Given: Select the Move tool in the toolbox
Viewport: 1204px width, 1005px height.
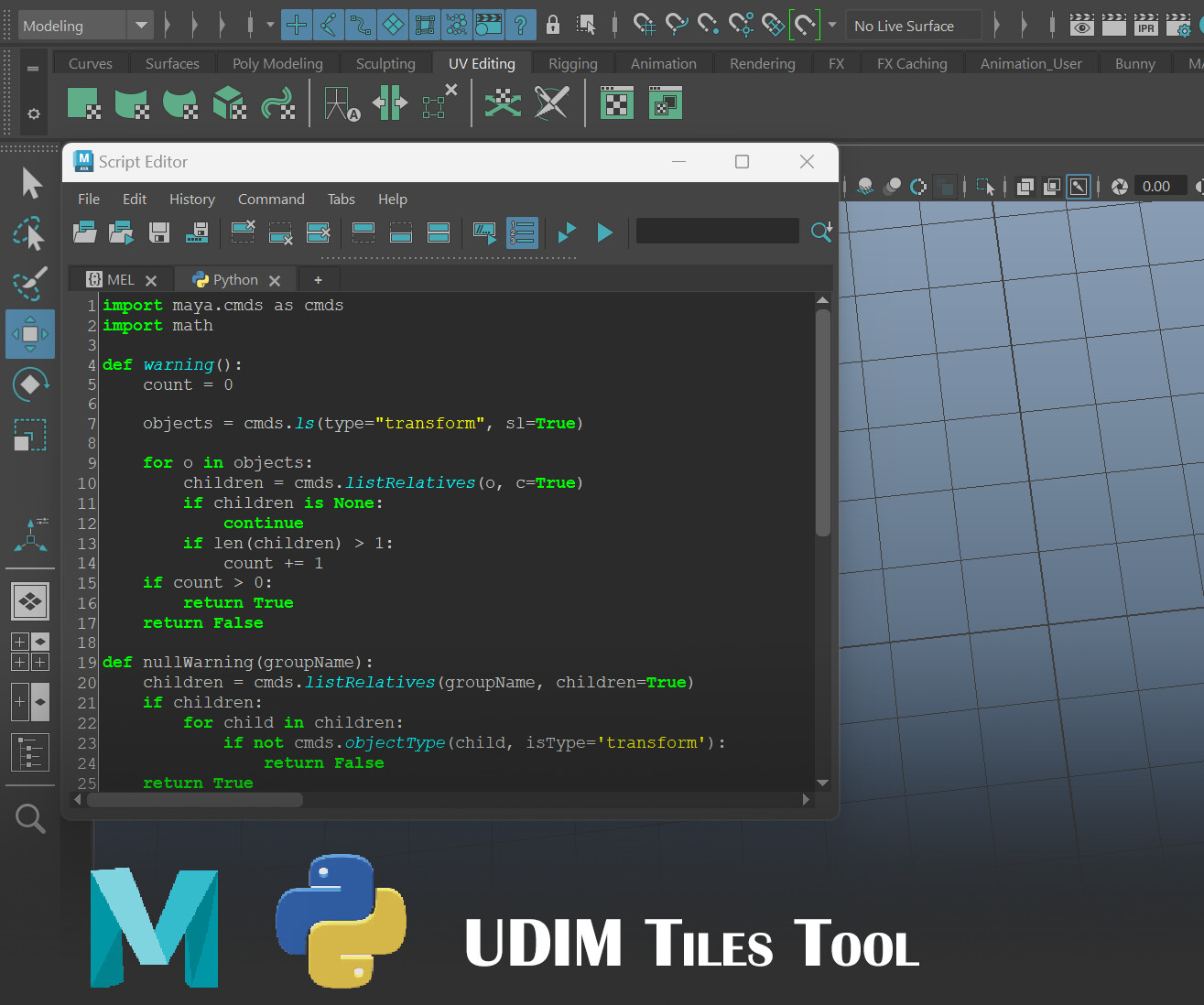Looking at the screenshot, I should (x=30, y=334).
